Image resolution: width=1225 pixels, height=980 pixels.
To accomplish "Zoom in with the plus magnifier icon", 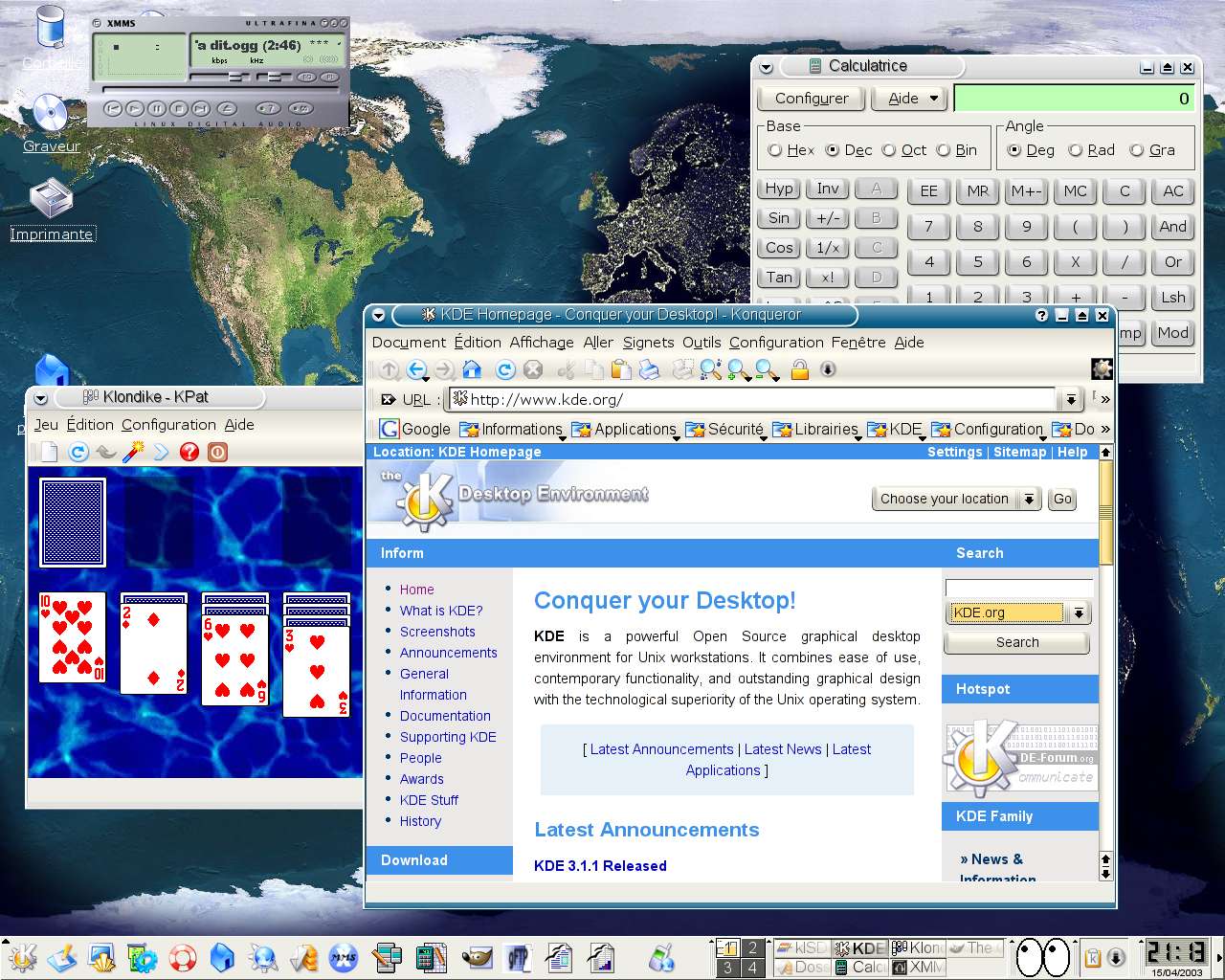I will pos(738,370).
